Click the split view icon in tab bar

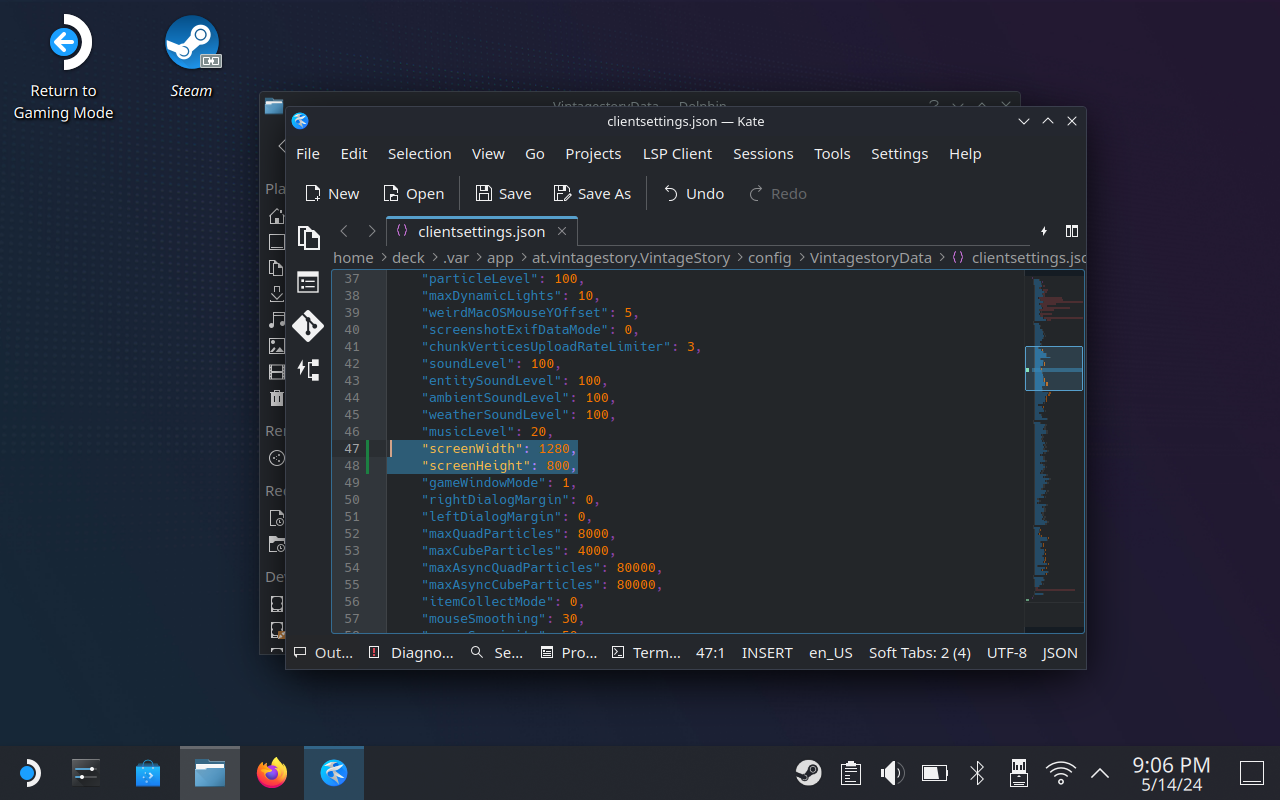[x=1071, y=231]
